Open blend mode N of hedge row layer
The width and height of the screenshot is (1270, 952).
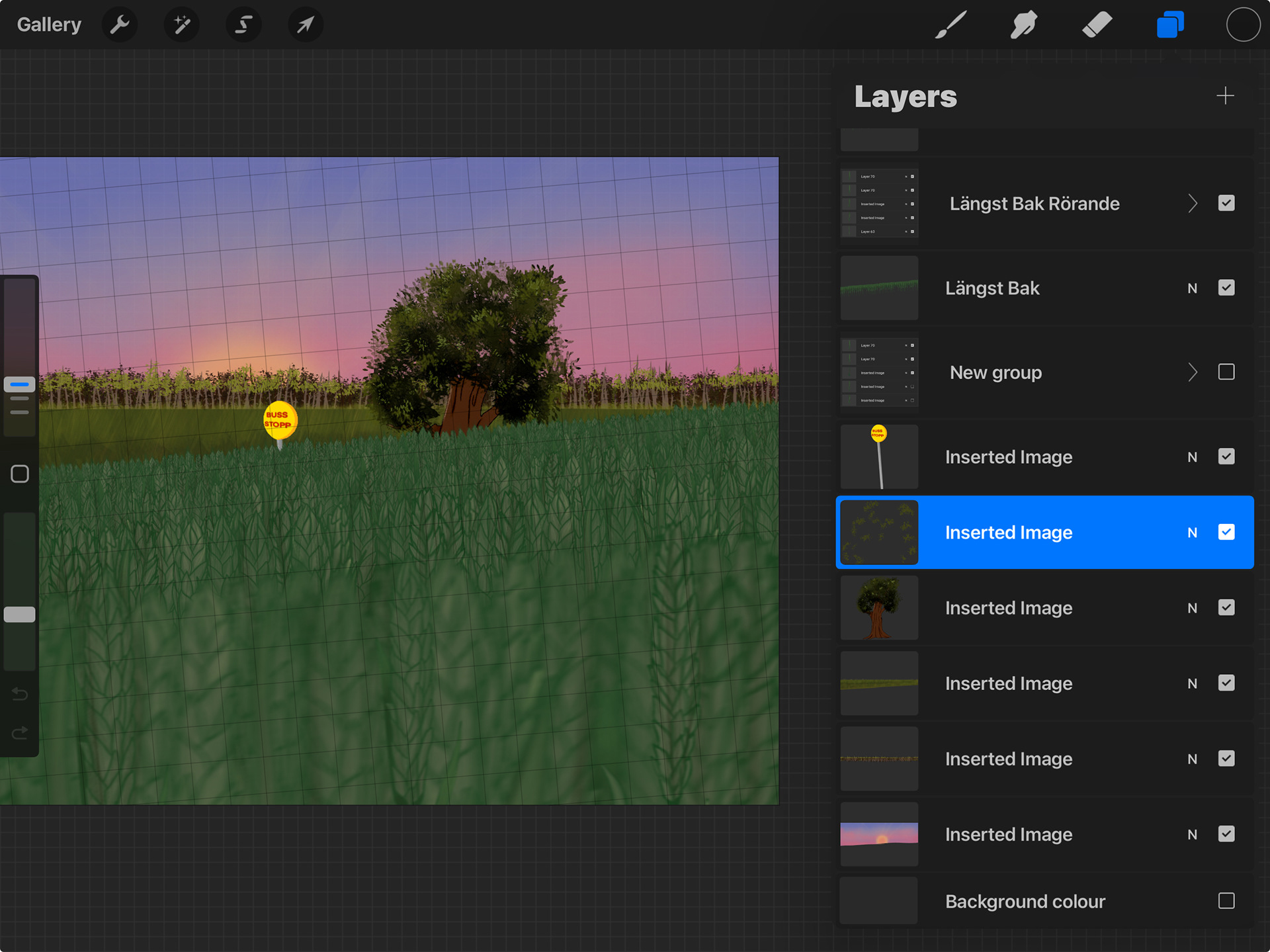[1192, 759]
